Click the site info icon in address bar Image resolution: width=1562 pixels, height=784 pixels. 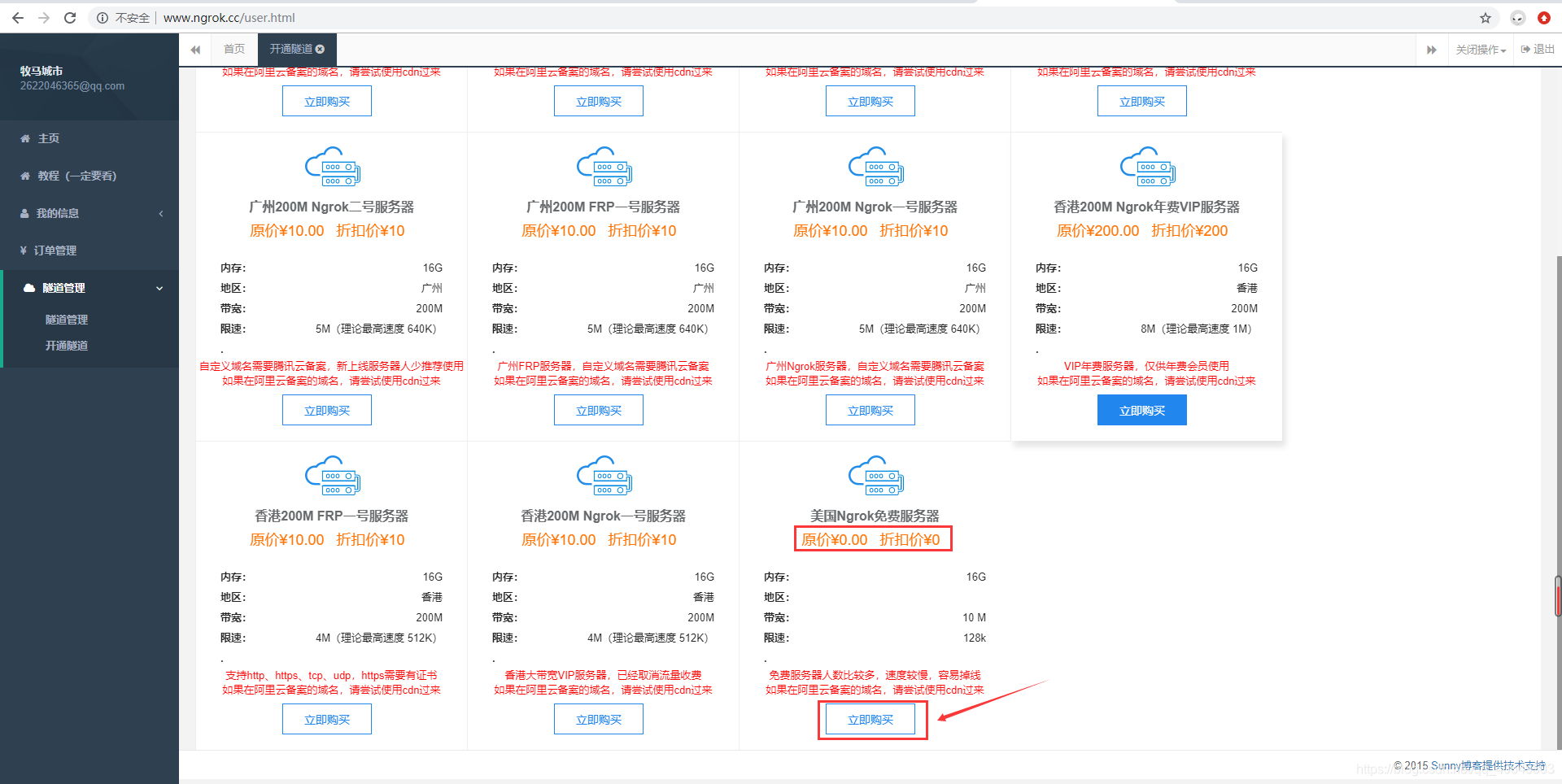click(x=103, y=18)
